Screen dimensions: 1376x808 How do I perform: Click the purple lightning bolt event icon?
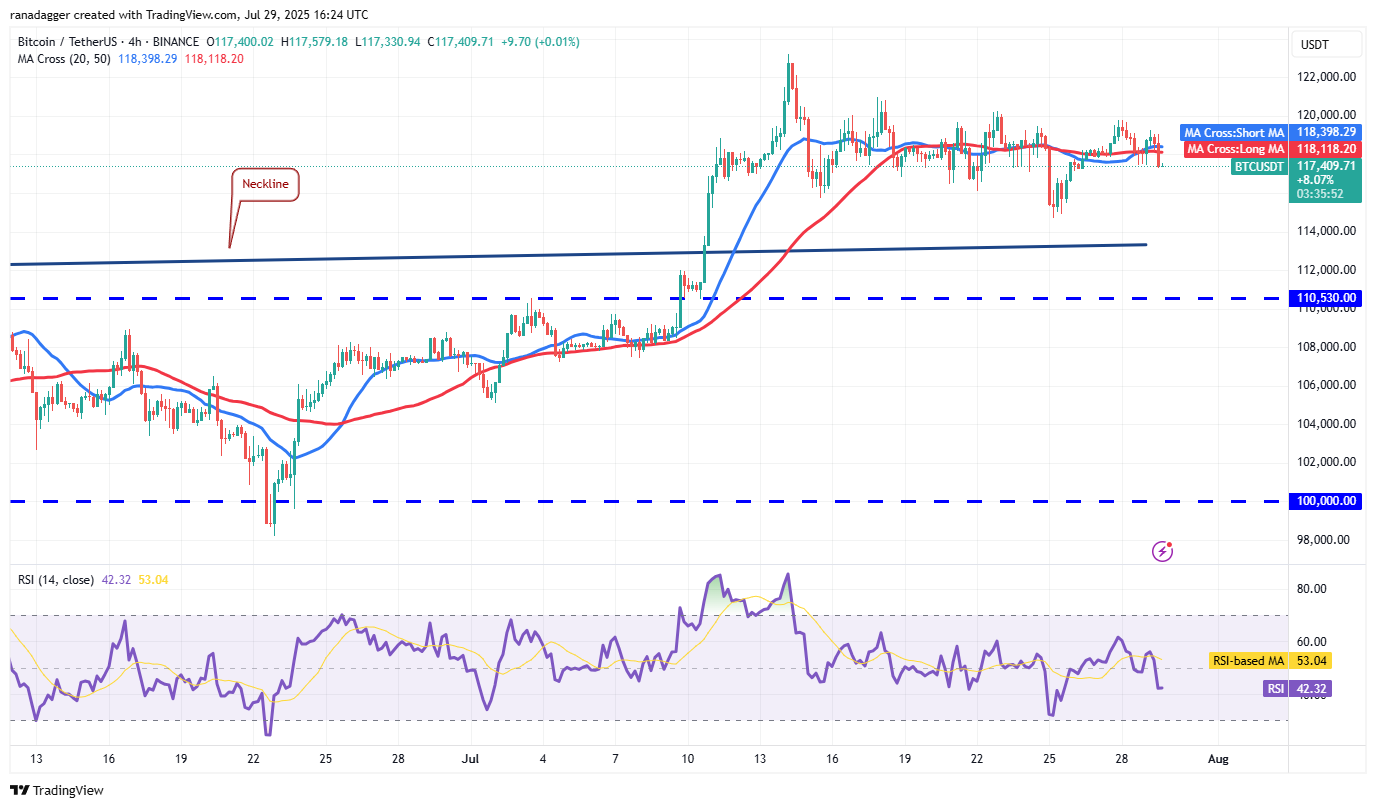point(1162,550)
